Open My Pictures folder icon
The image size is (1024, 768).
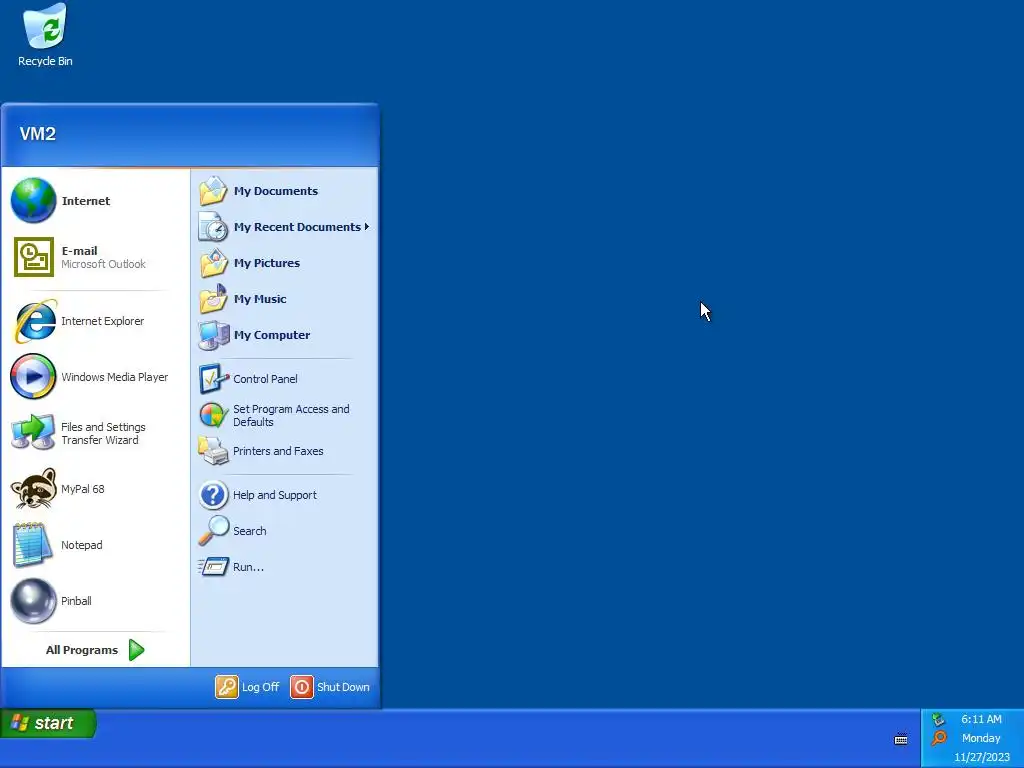click(213, 263)
